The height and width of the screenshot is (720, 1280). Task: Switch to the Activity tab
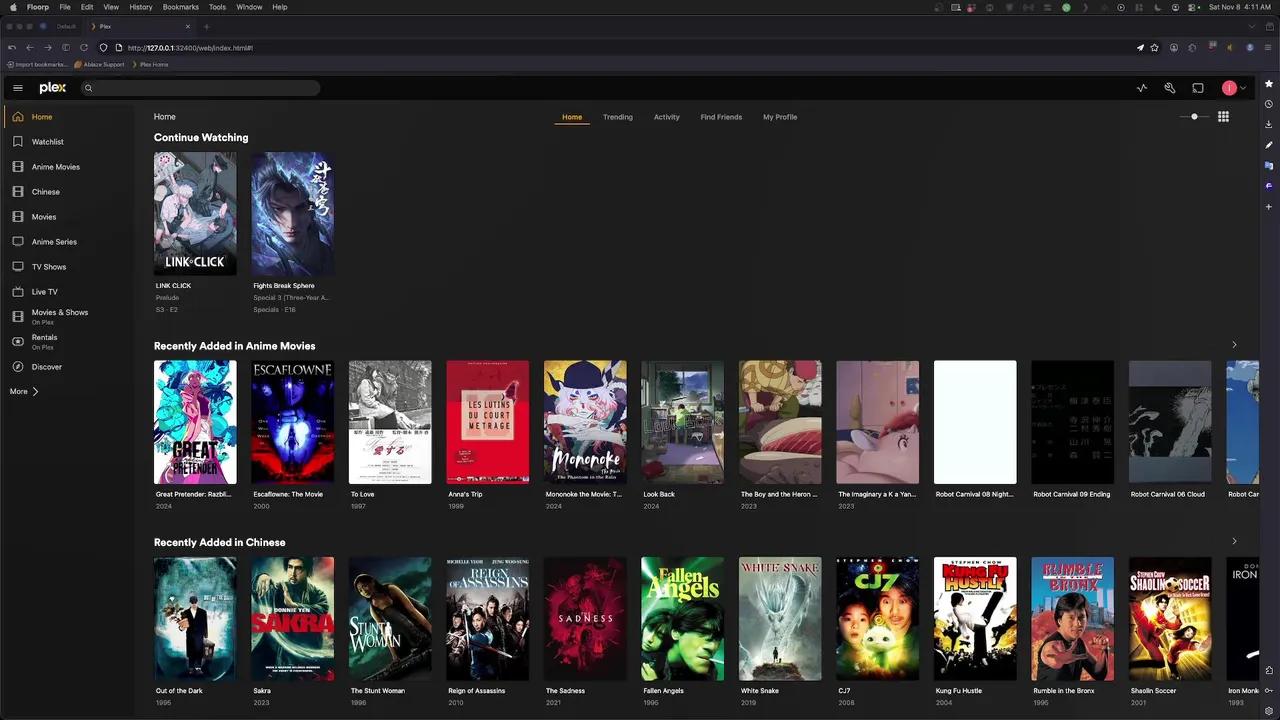tap(667, 117)
